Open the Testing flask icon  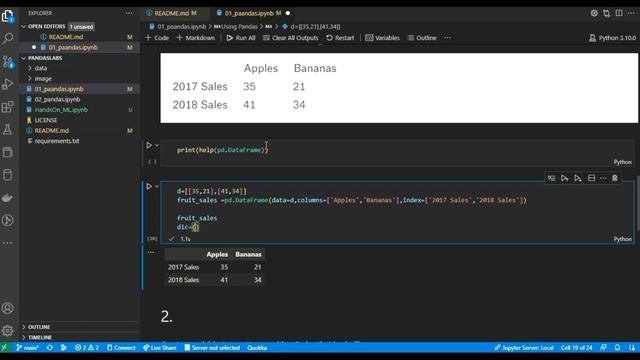click(x=7, y=129)
